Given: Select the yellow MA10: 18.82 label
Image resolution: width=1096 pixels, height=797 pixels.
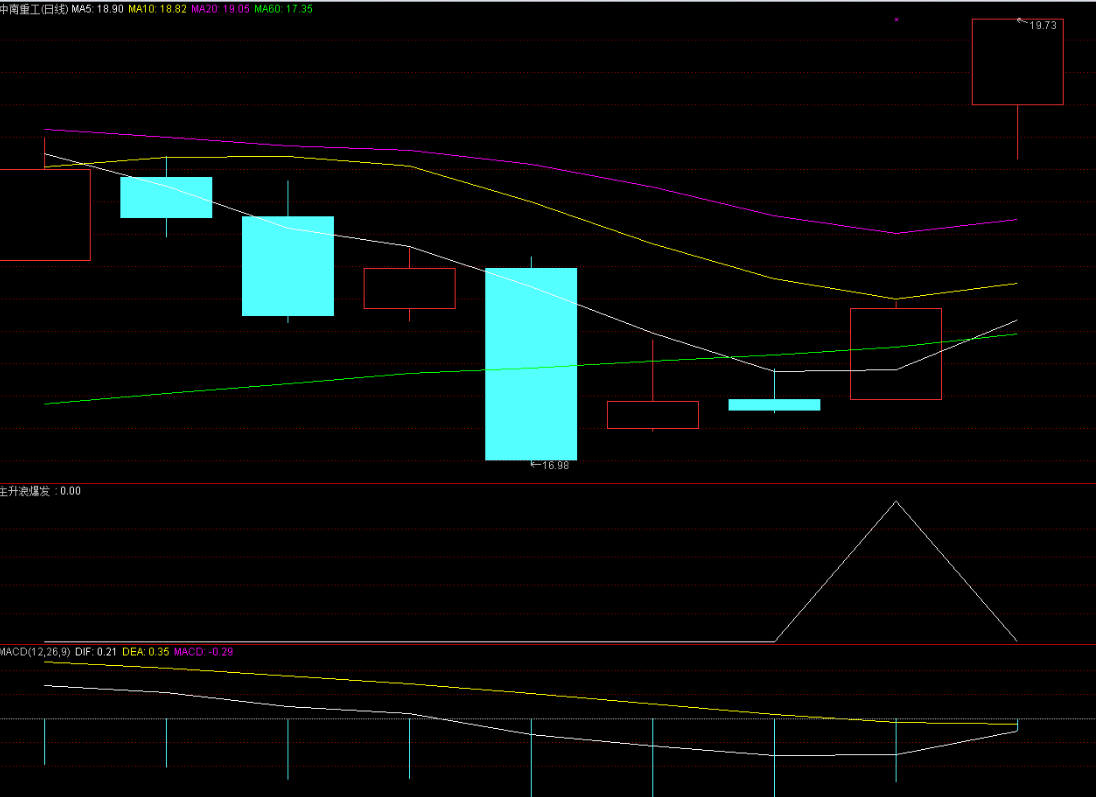Looking at the screenshot, I should (157, 9).
